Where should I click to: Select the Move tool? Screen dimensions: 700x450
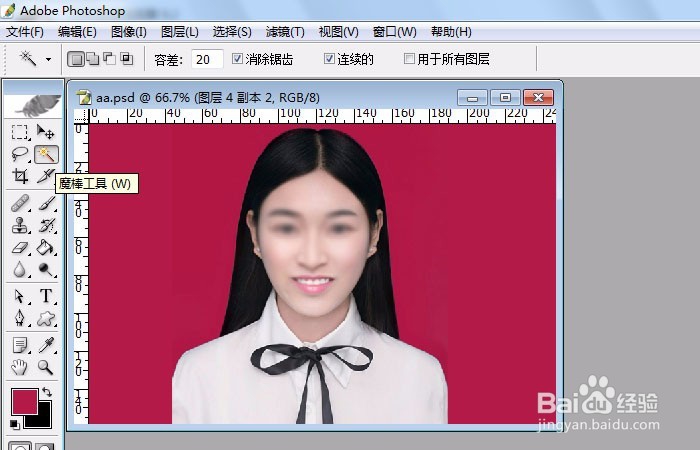pyautogui.click(x=46, y=132)
